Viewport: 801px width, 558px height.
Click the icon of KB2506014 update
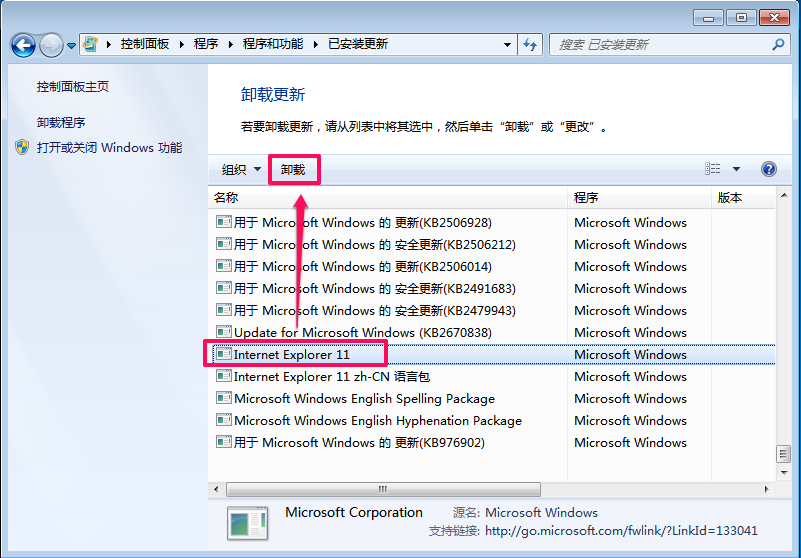tap(223, 266)
